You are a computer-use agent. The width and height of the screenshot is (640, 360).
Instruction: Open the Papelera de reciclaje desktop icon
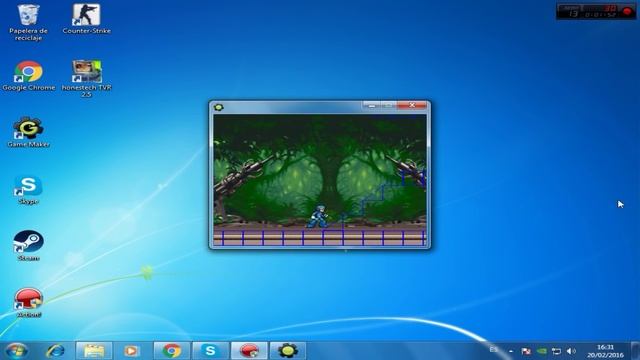point(28,22)
